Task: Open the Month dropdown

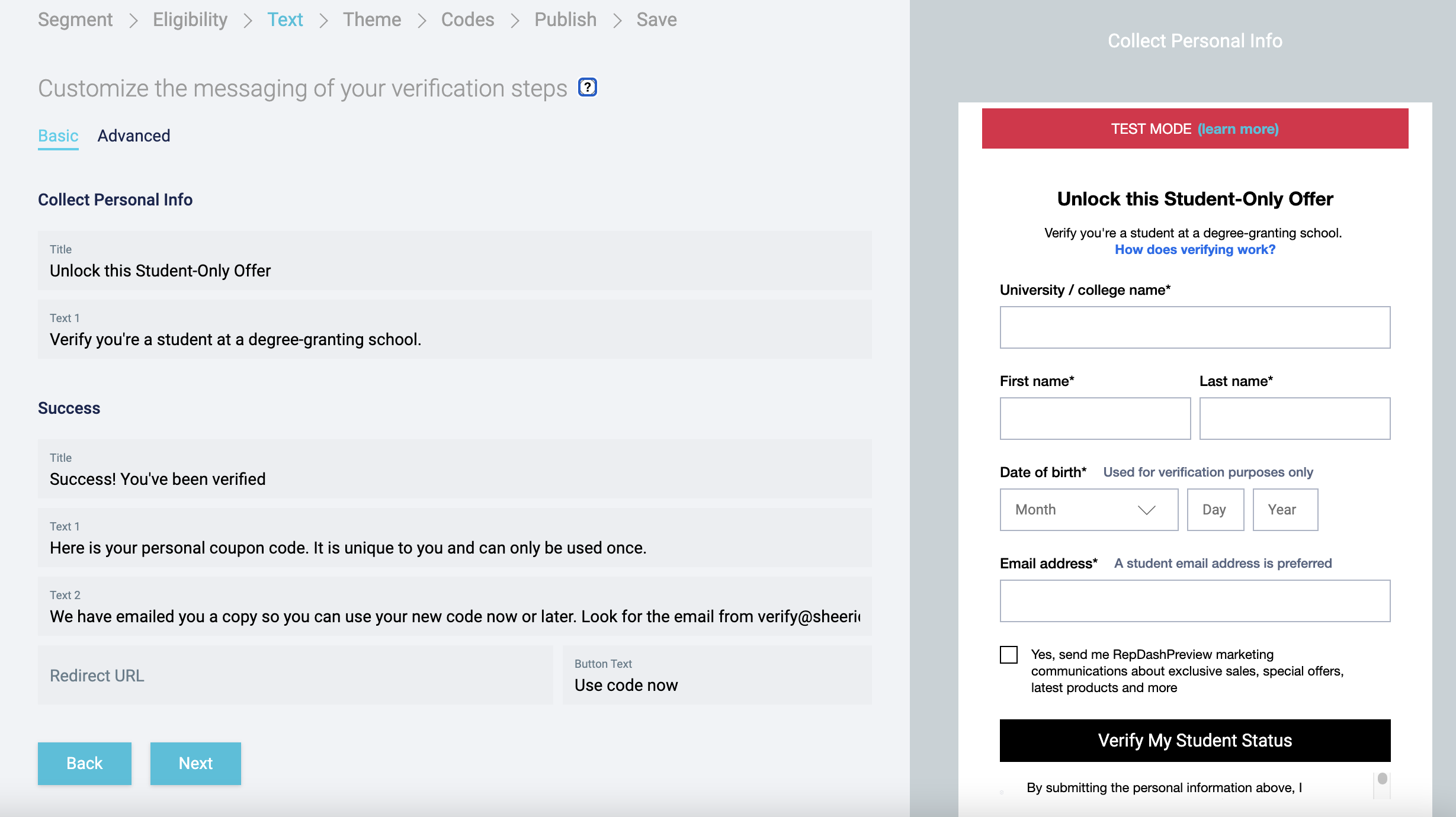Action: 1088,510
